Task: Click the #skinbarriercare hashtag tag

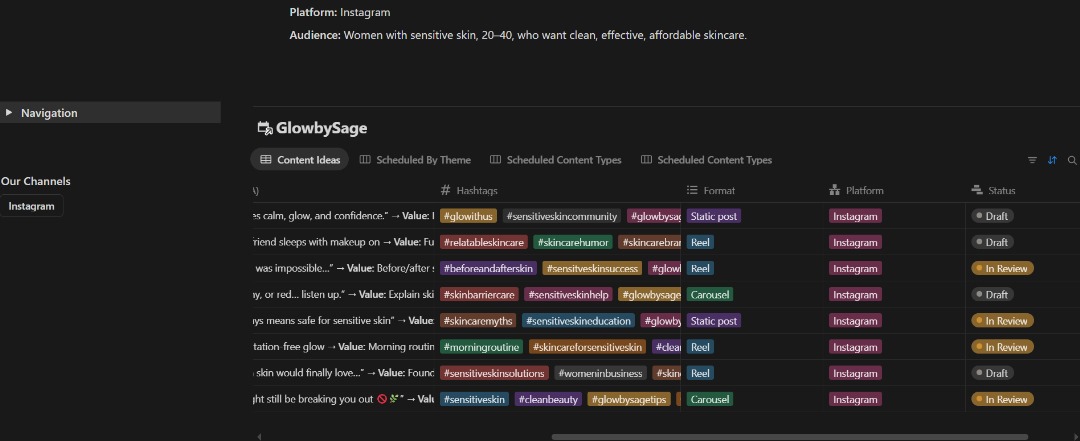Action: 479,295
